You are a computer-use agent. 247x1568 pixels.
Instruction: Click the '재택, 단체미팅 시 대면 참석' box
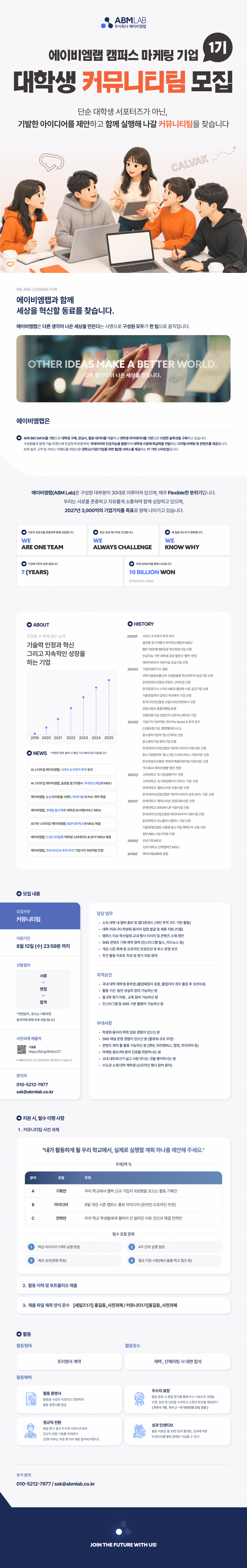pyautogui.click(x=178, y=1362)
